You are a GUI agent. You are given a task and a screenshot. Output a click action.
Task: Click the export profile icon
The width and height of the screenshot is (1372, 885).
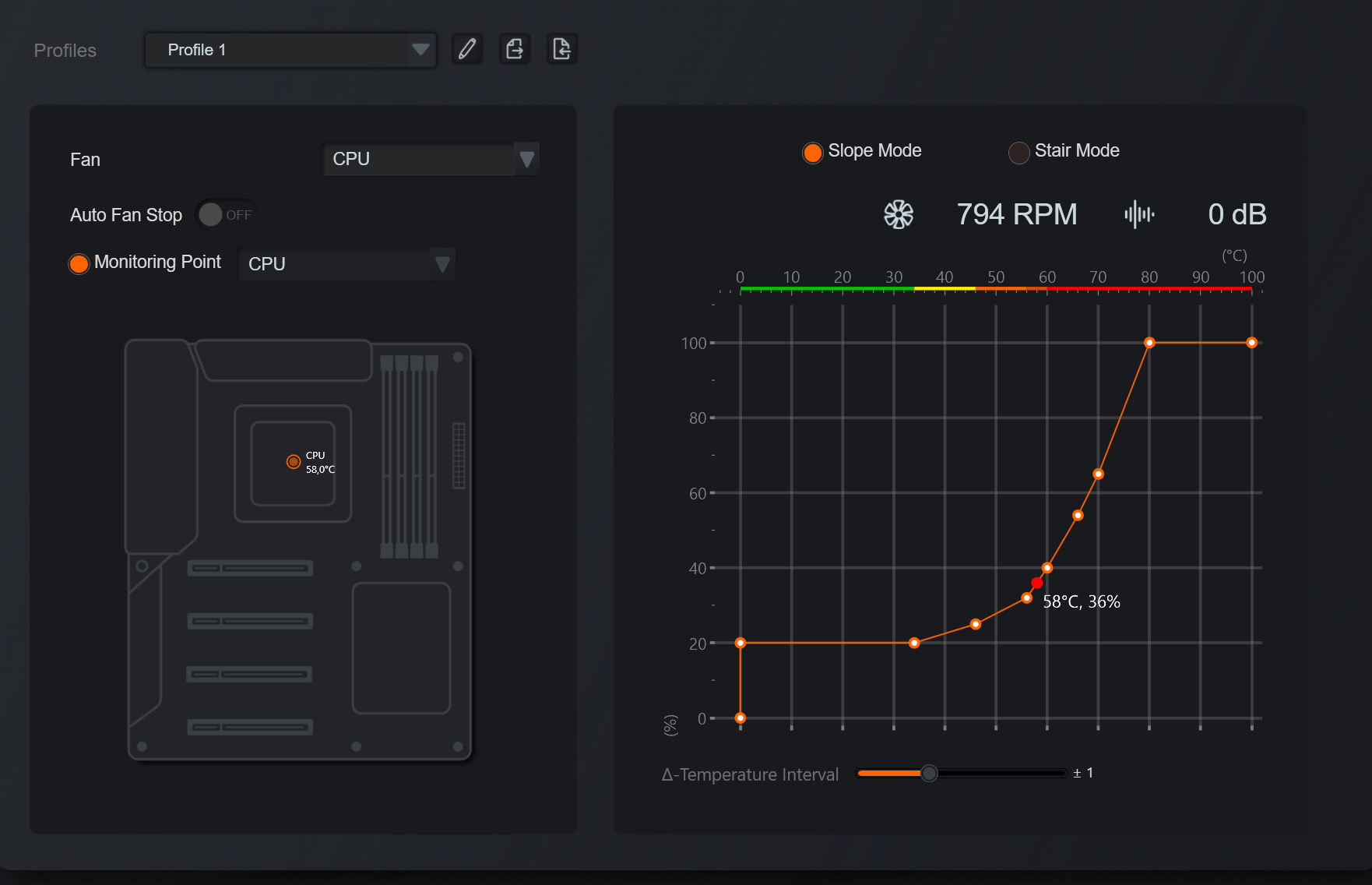point(515,49)
